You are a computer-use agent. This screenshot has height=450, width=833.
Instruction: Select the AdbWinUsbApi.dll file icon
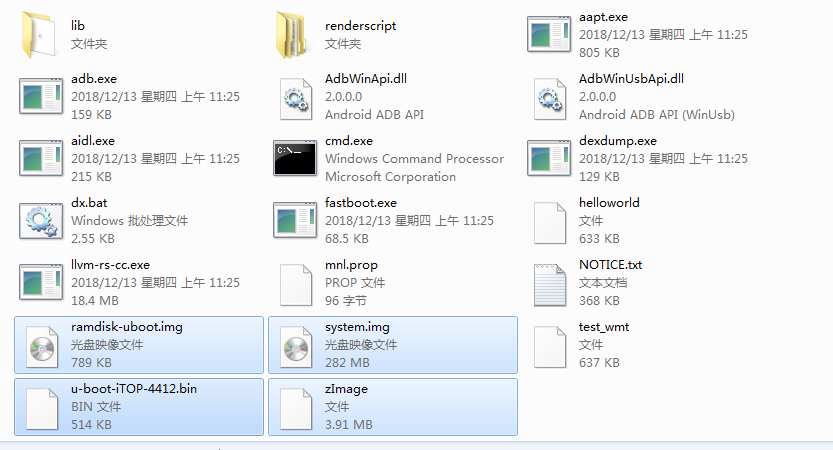pos(550,98)
